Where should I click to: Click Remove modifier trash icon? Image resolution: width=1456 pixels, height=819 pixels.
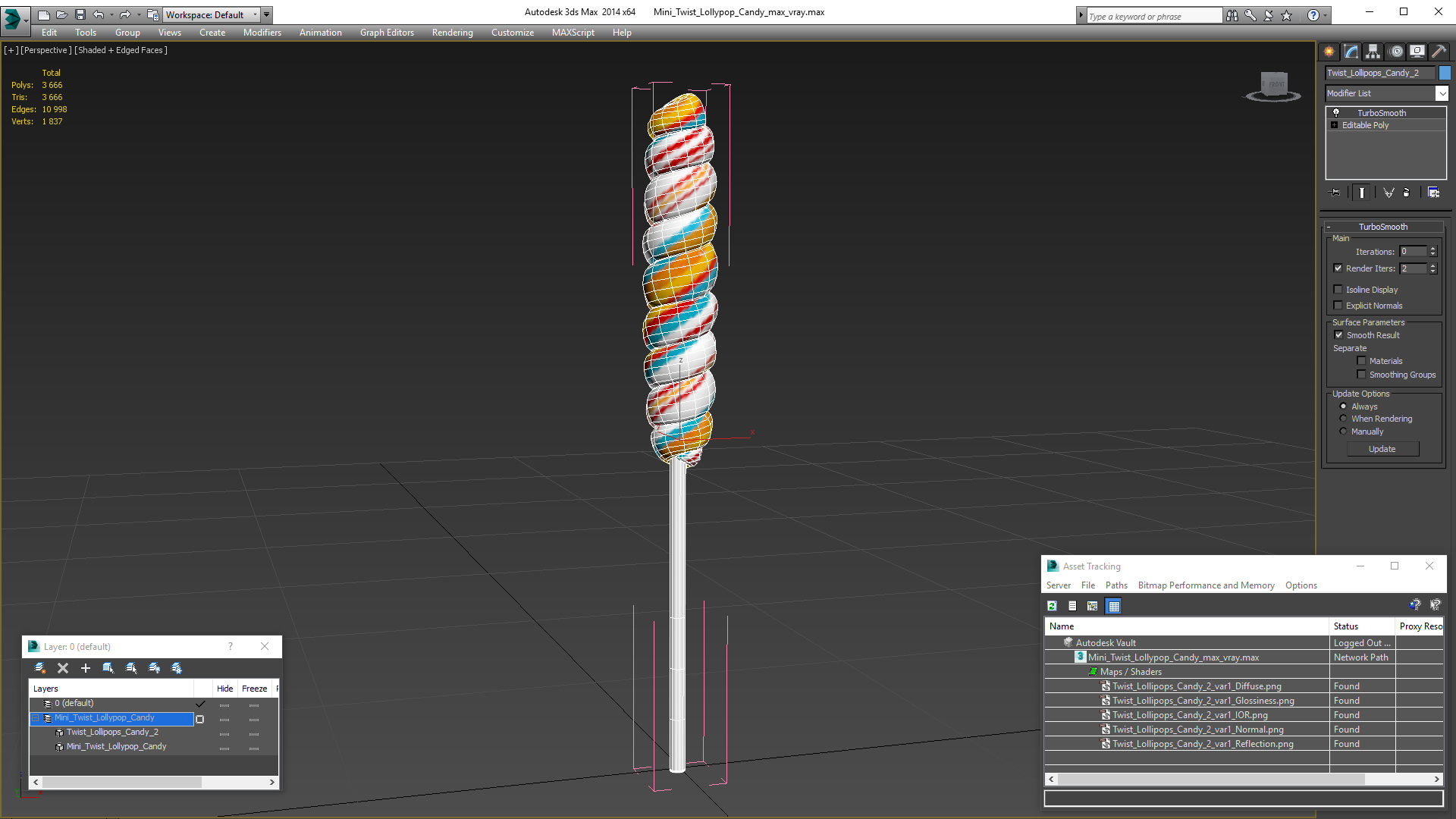[x=1406, y=193]
